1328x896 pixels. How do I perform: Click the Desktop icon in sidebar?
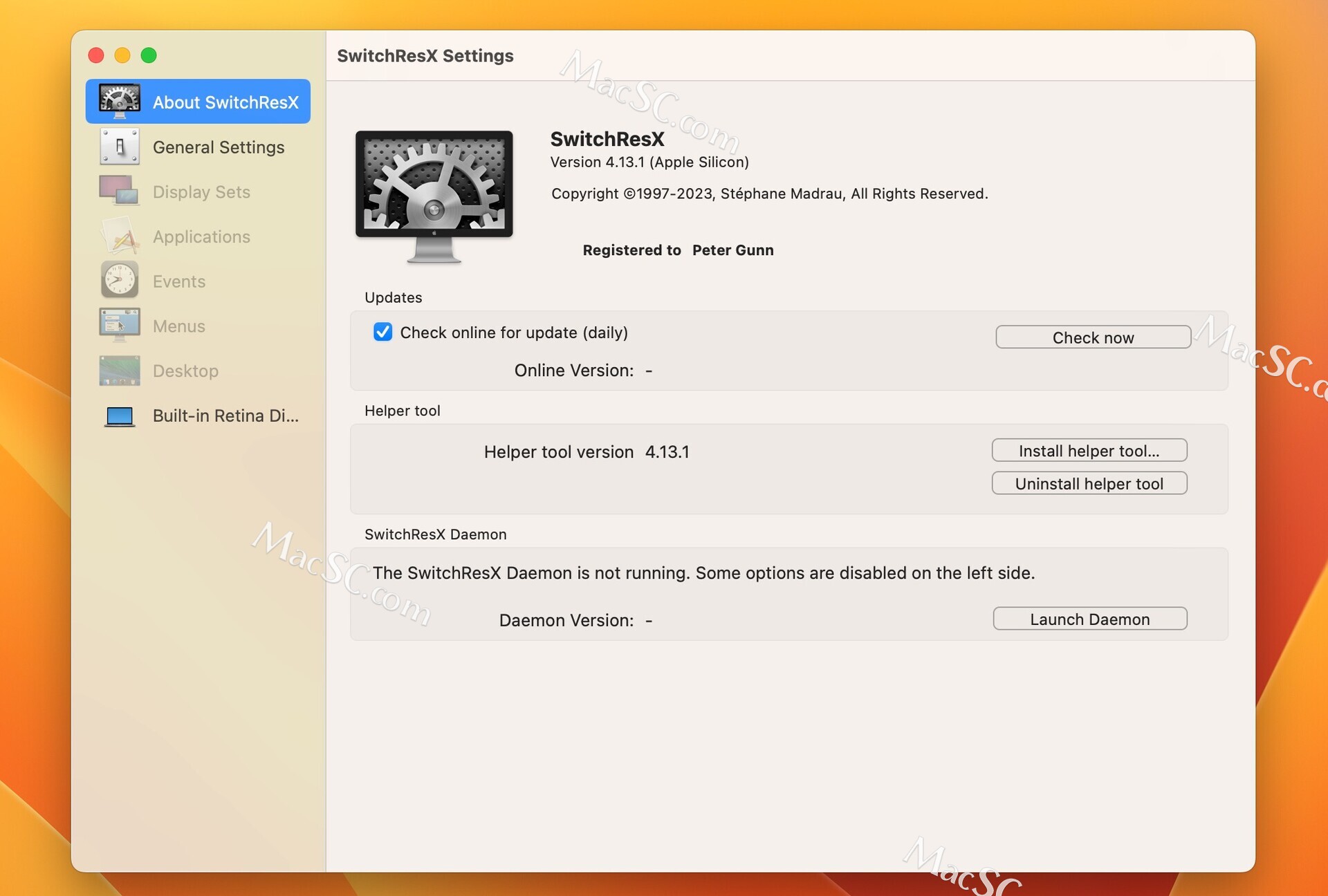(x=119, y=371)
